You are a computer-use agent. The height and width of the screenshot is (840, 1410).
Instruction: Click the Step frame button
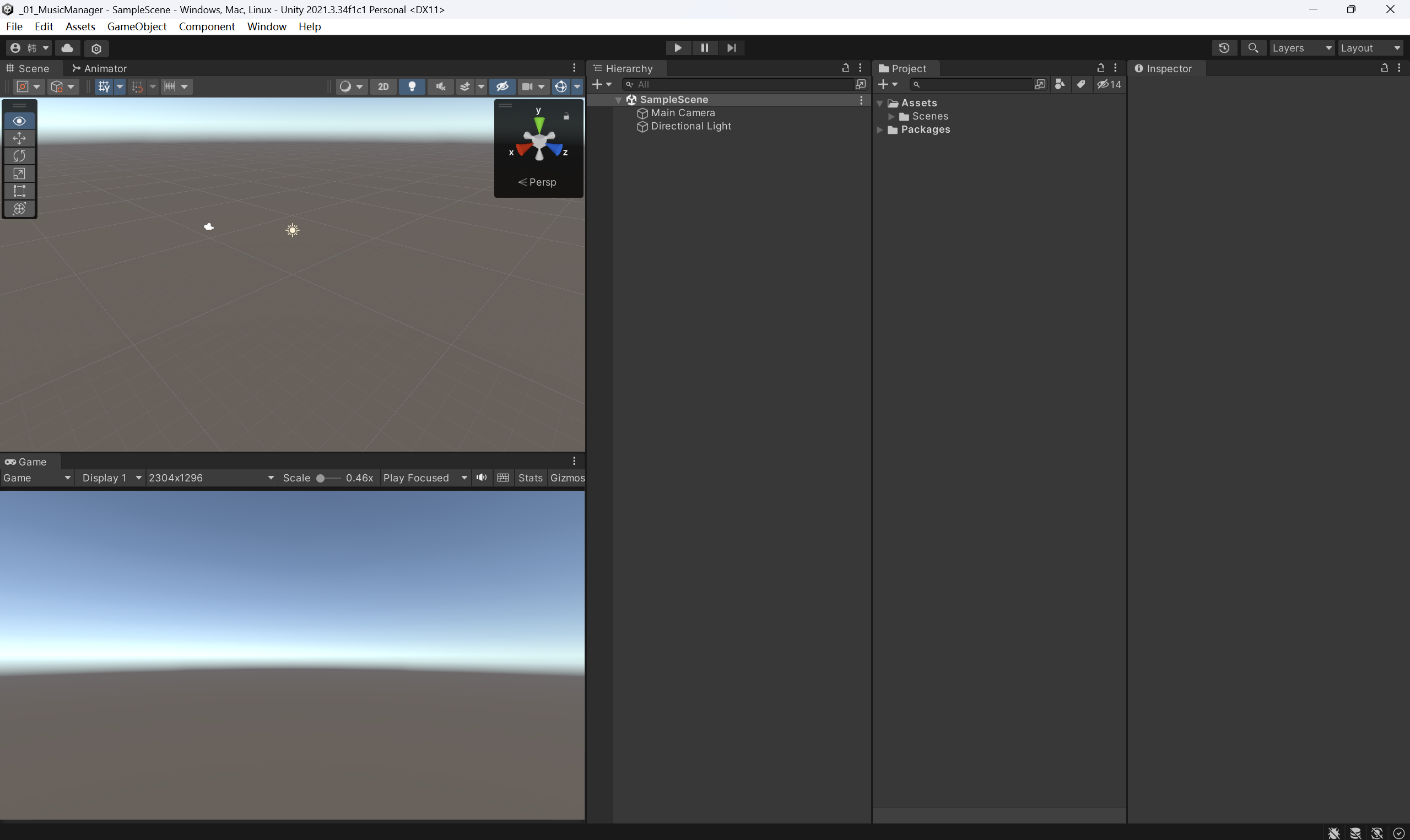click(731, 48)
